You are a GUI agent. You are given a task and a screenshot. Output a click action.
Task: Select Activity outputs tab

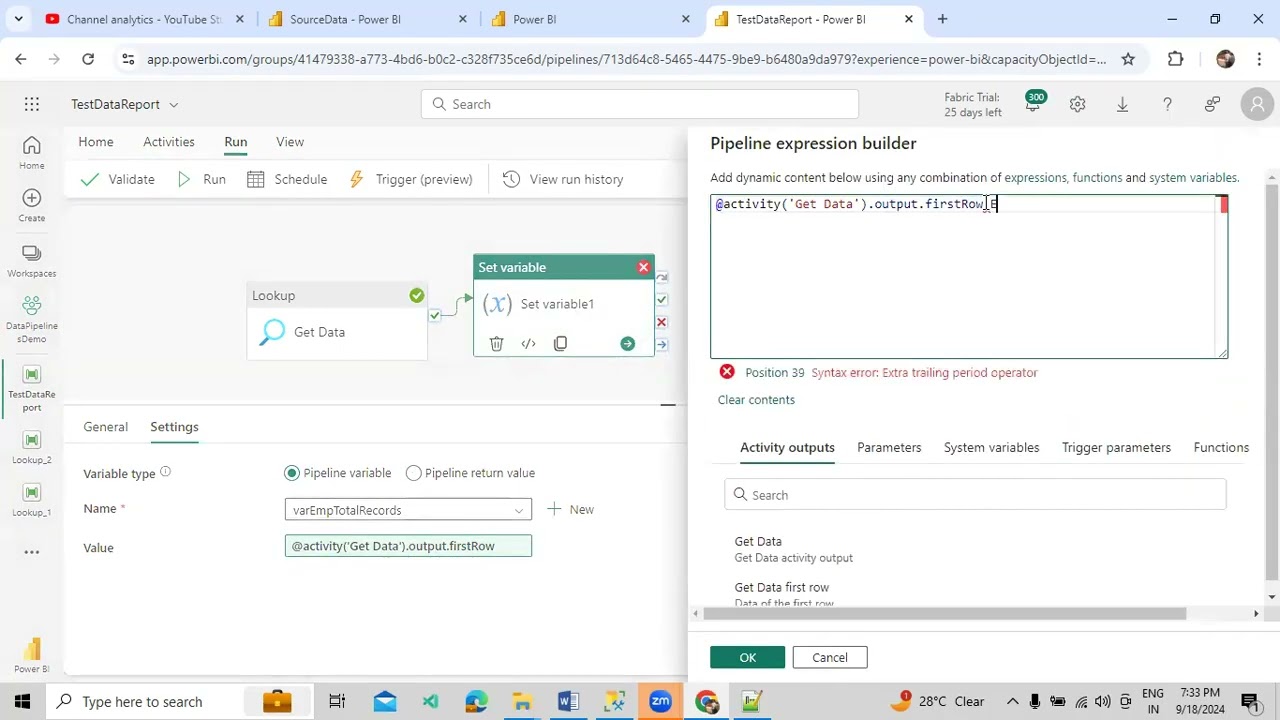(787, 447)
